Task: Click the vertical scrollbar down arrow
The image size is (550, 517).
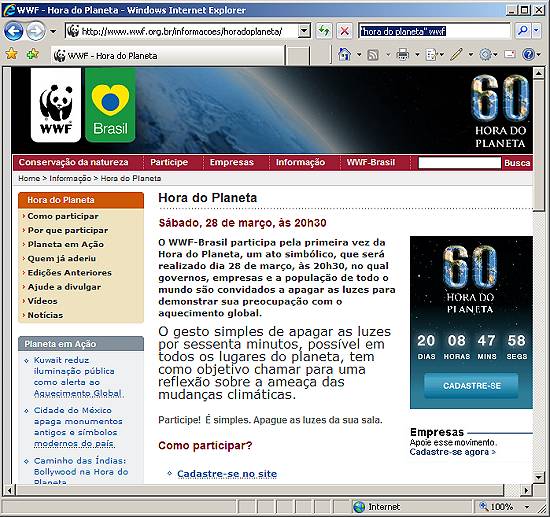Action: (x=538, y=477)
